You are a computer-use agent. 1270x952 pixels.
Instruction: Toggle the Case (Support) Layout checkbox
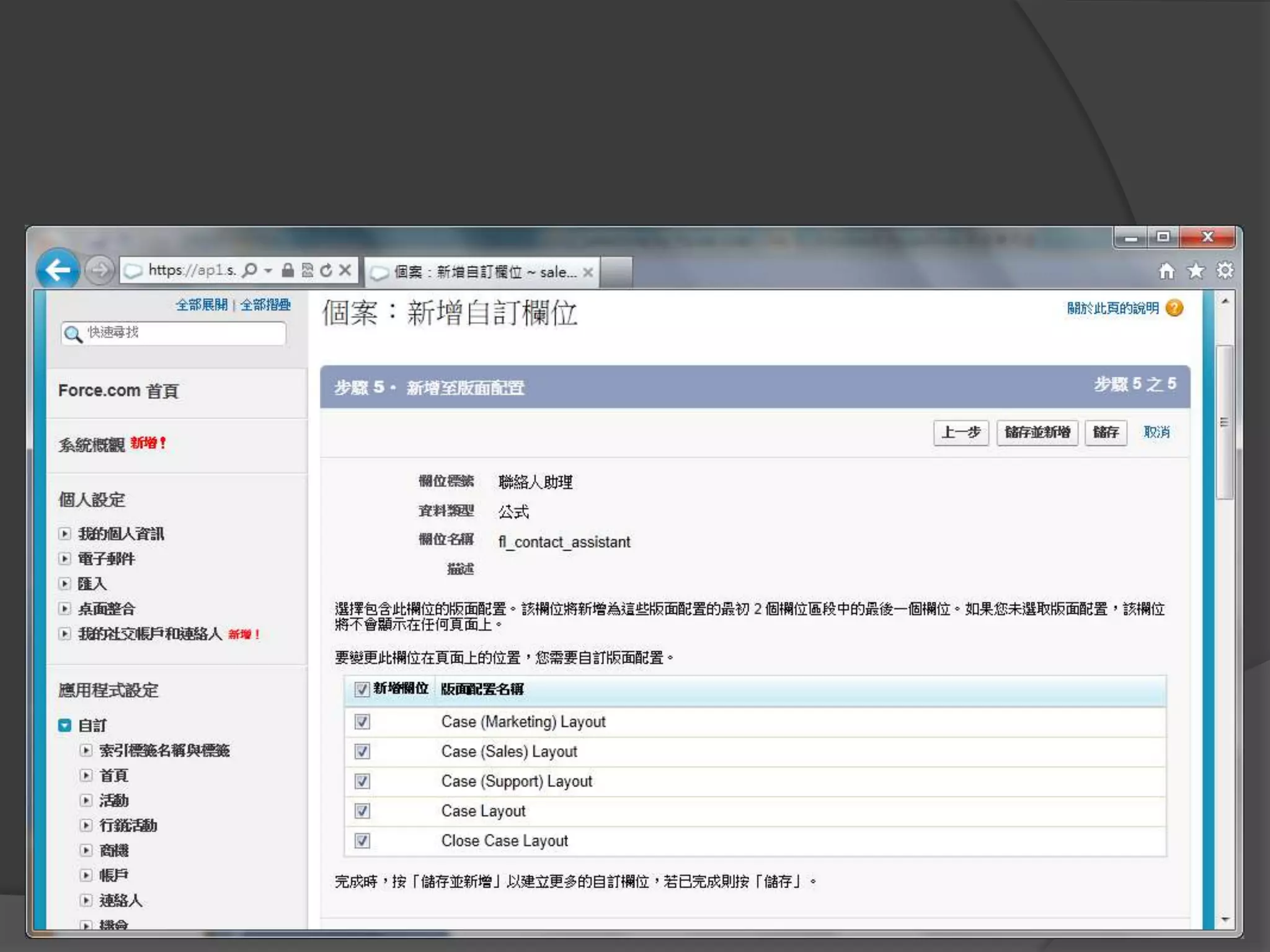coord(362,781)
